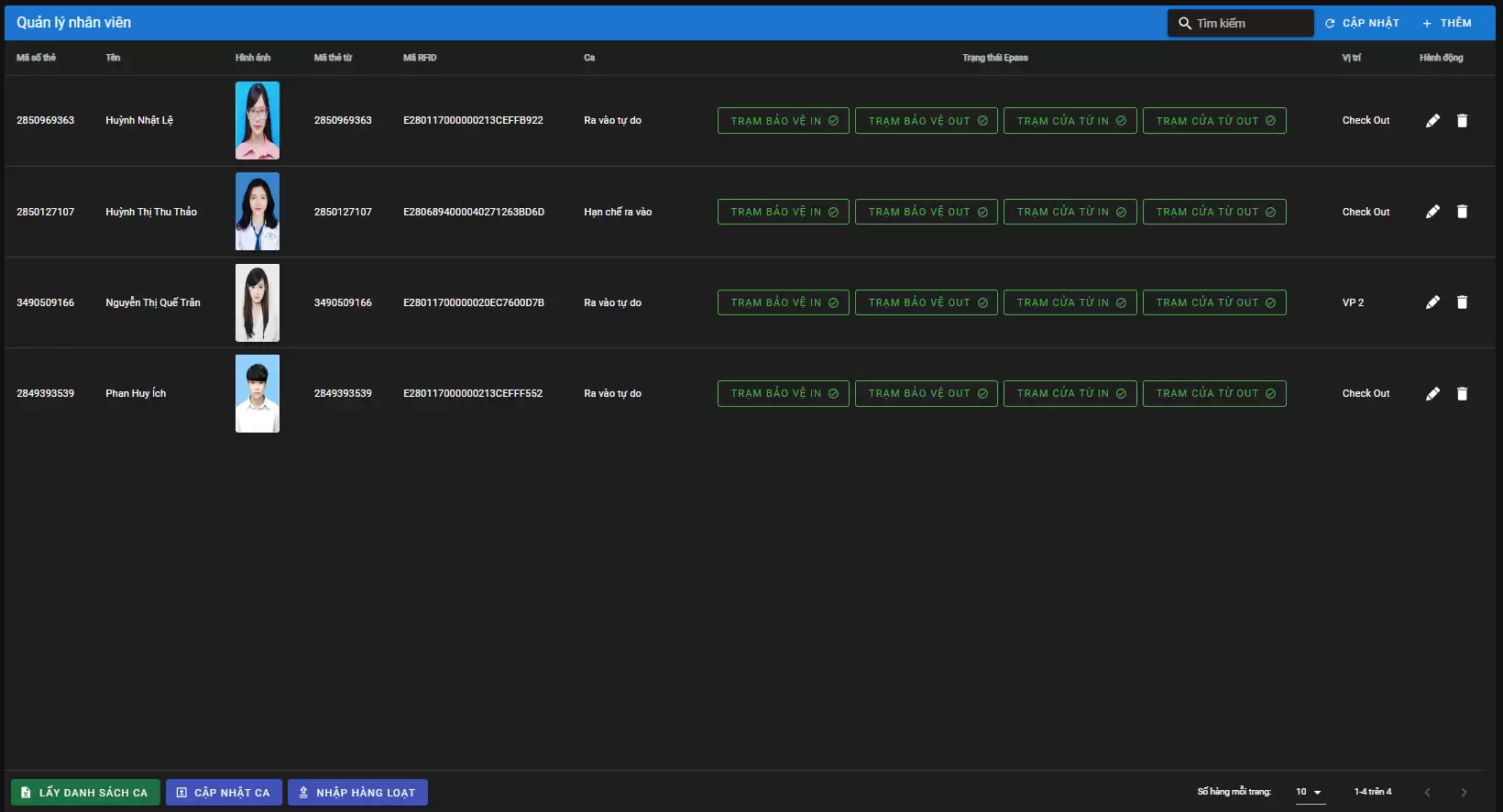Open rows per page dropdown
The height and width of the screenshot is (812, 1503).
tap(1310, 792)
